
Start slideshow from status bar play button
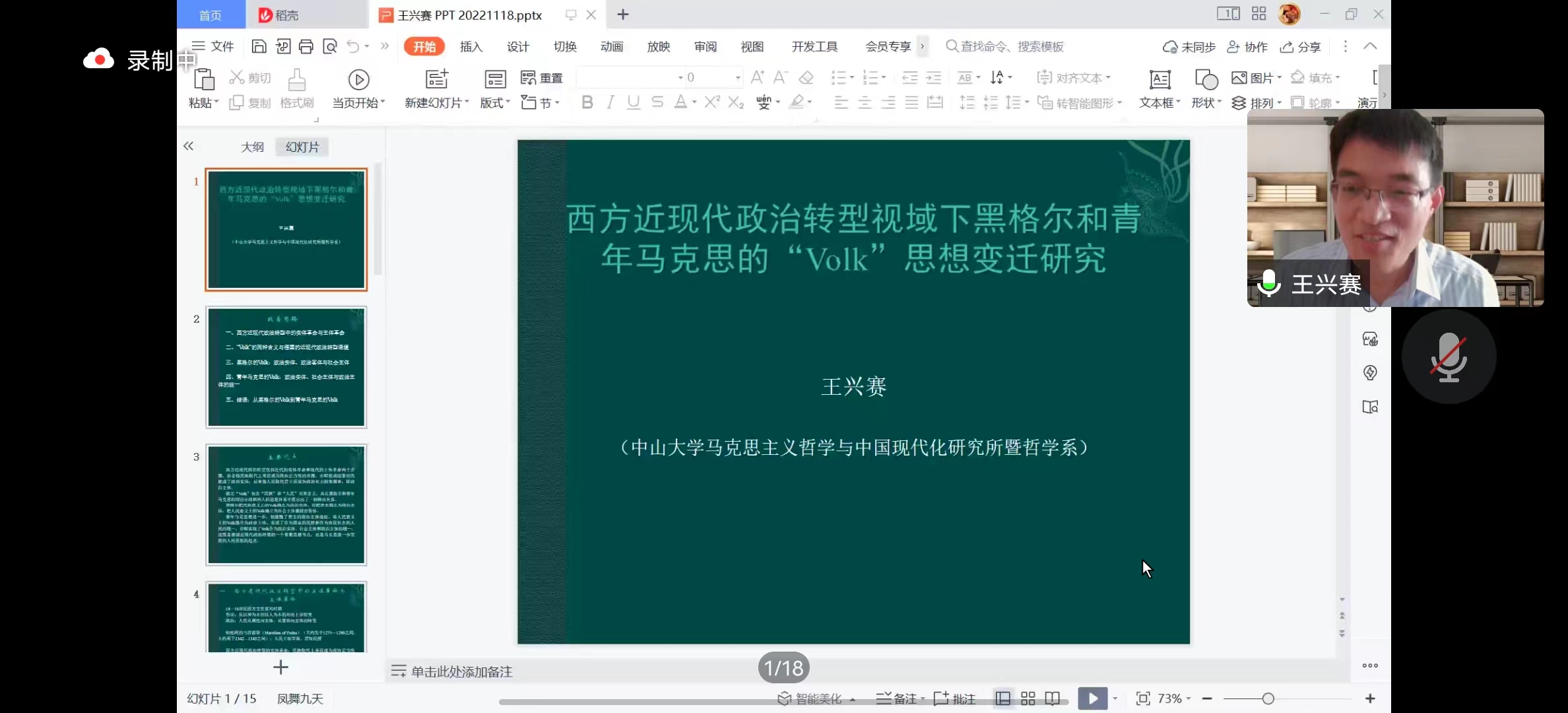1092,698
